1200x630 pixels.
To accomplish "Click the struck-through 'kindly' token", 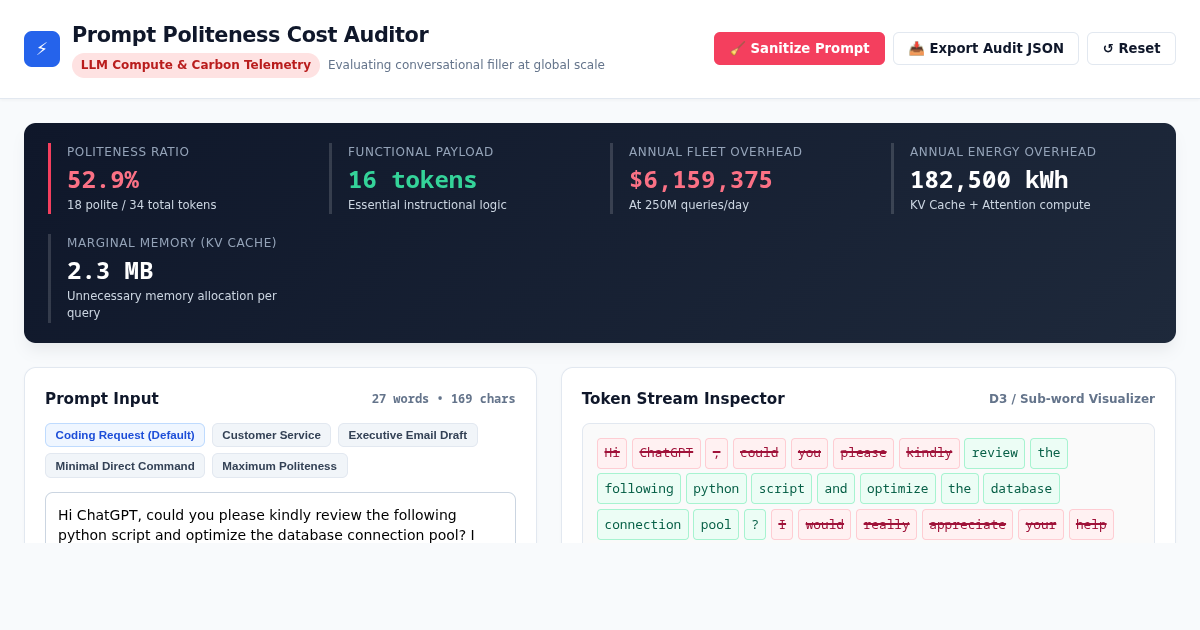I will coord(929,453).
